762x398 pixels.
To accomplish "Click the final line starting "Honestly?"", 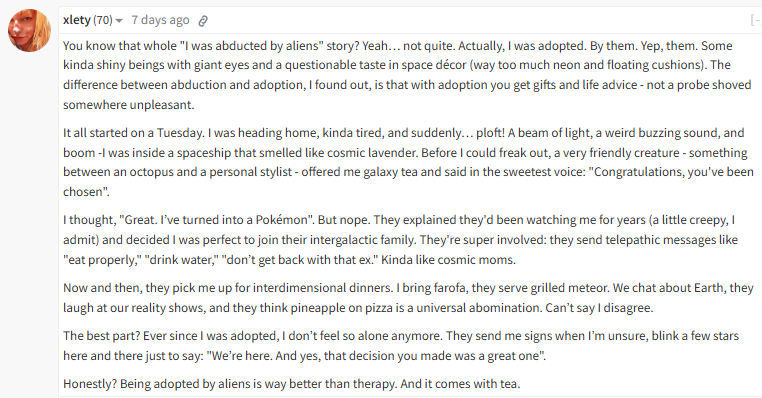I will click(x=292, y=384).
